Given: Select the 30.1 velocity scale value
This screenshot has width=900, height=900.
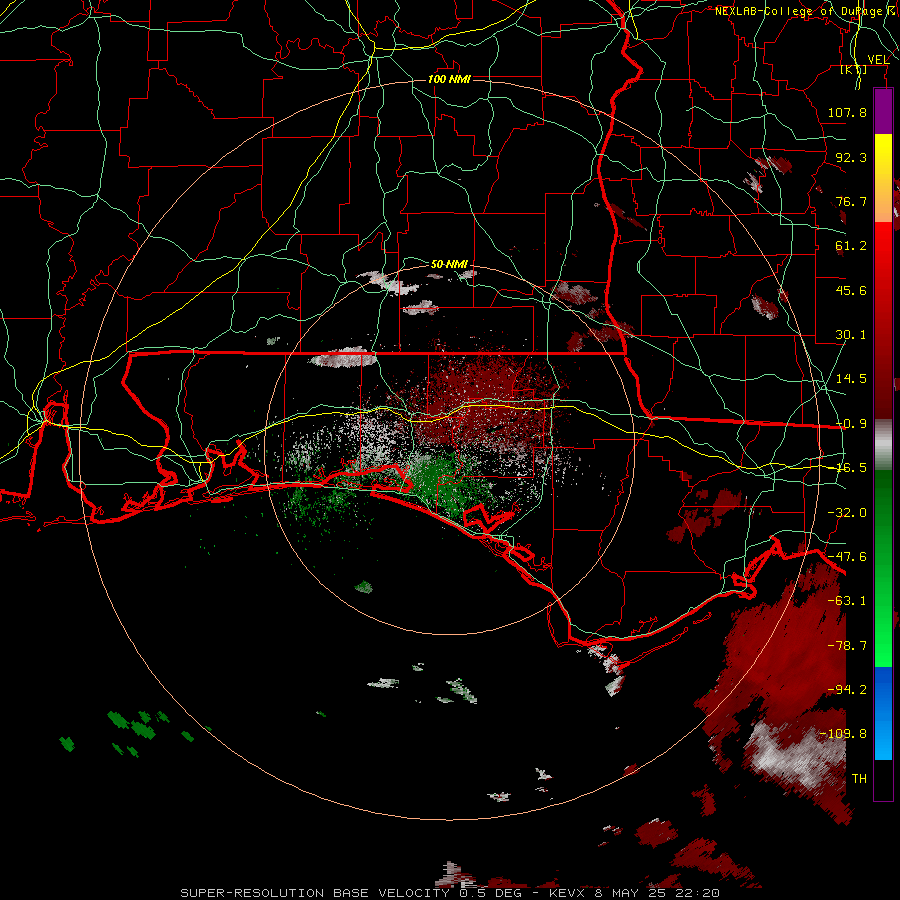Looking at the screenshot, I should (851, 335).
